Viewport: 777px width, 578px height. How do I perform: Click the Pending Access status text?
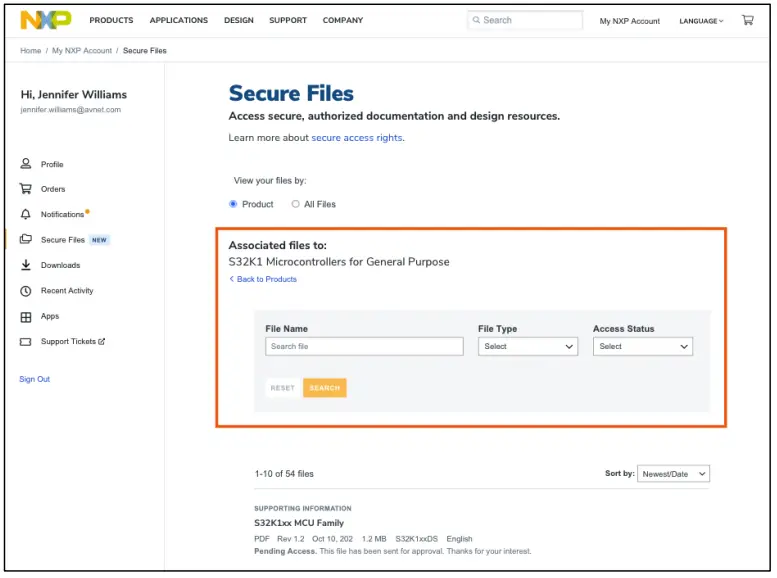[x=285, y=551]
